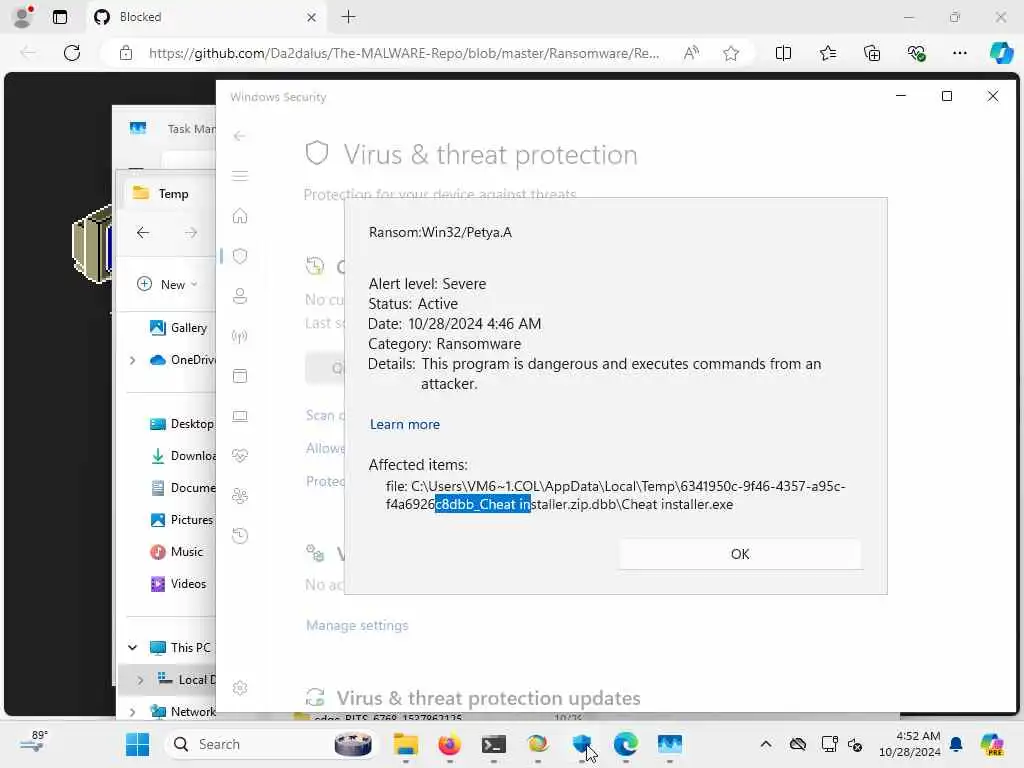This screenshot has width=1024, height=768.
Task: Open Account protection sidebar icon
Action: (x=240, y=296)
